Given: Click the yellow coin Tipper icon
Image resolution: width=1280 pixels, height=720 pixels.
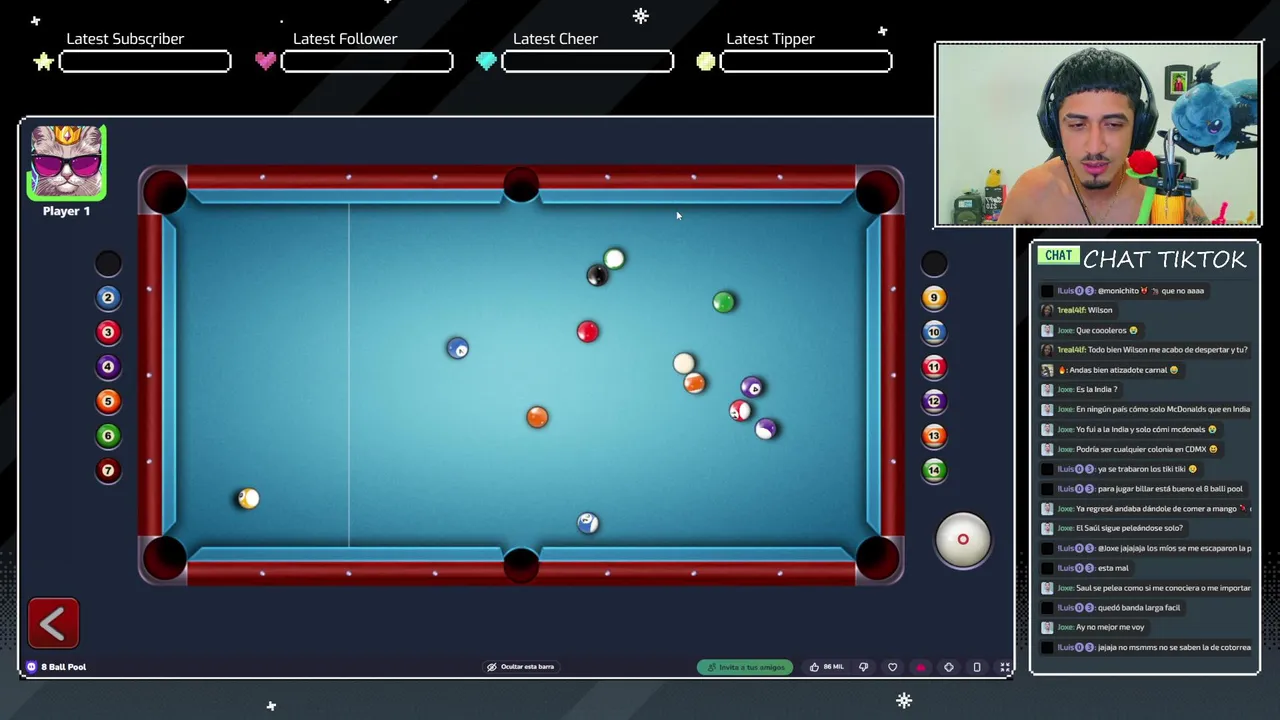Looking at the screenshot, I should pos(706,62).
